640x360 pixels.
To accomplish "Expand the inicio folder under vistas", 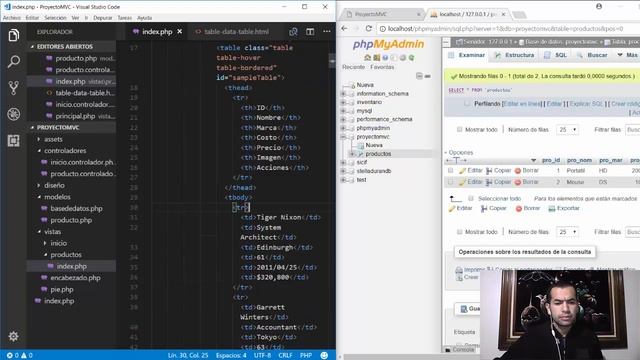I will 58,243.
